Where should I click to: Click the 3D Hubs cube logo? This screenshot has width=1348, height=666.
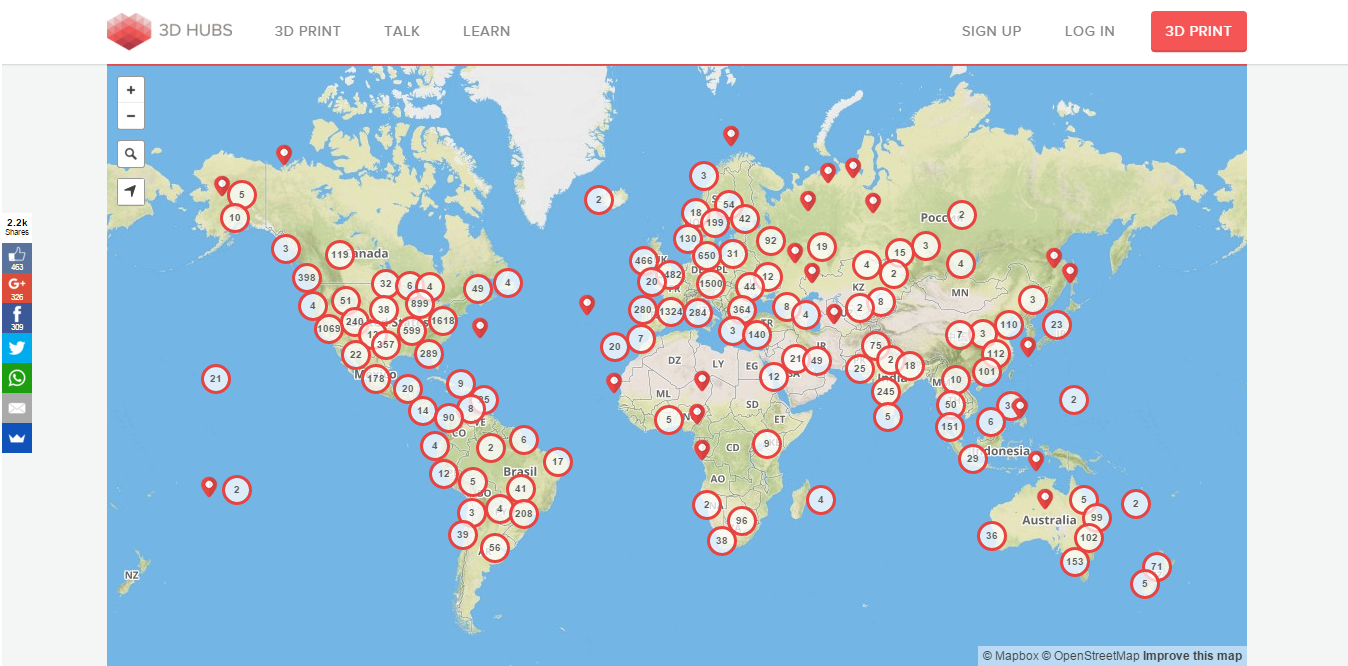coord(128,31)
